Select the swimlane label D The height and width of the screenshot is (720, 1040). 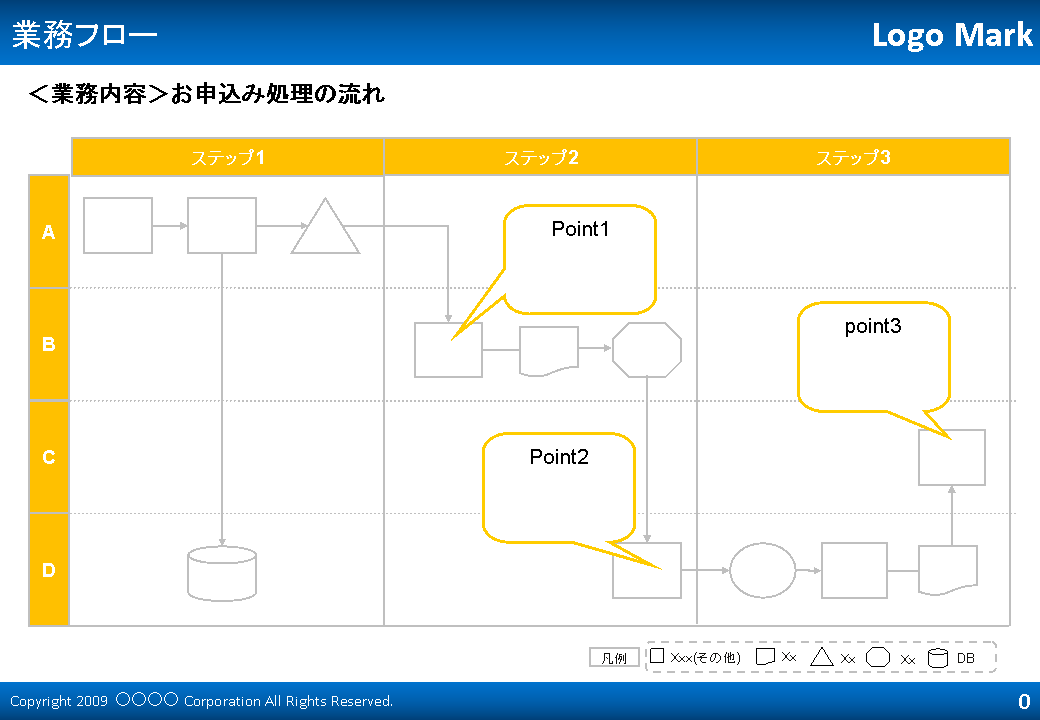coord(48,570)
